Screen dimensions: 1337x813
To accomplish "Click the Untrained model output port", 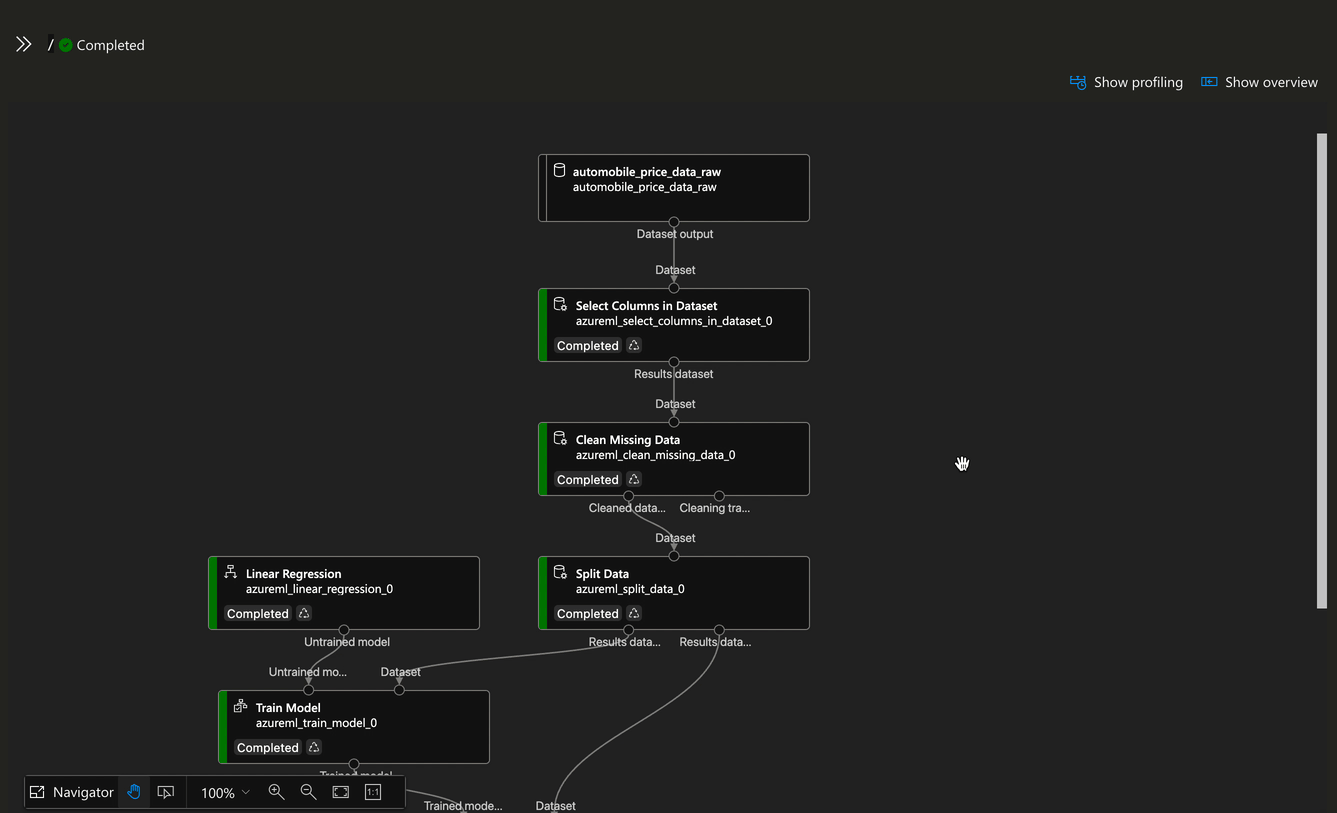I will [x=344, y=630].
